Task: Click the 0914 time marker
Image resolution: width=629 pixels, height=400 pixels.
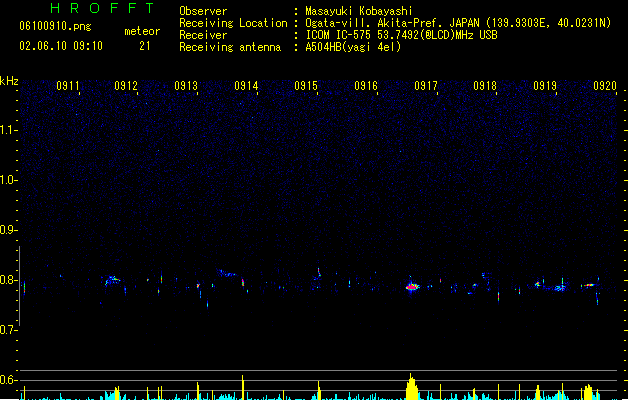Action: pyautogui.click(x=246, y=86)
